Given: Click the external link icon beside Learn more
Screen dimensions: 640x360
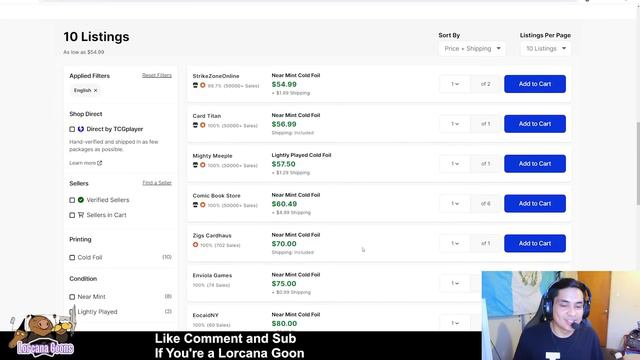Looking at the screenshot, I should pyautogui.click(x=100, y=163).
